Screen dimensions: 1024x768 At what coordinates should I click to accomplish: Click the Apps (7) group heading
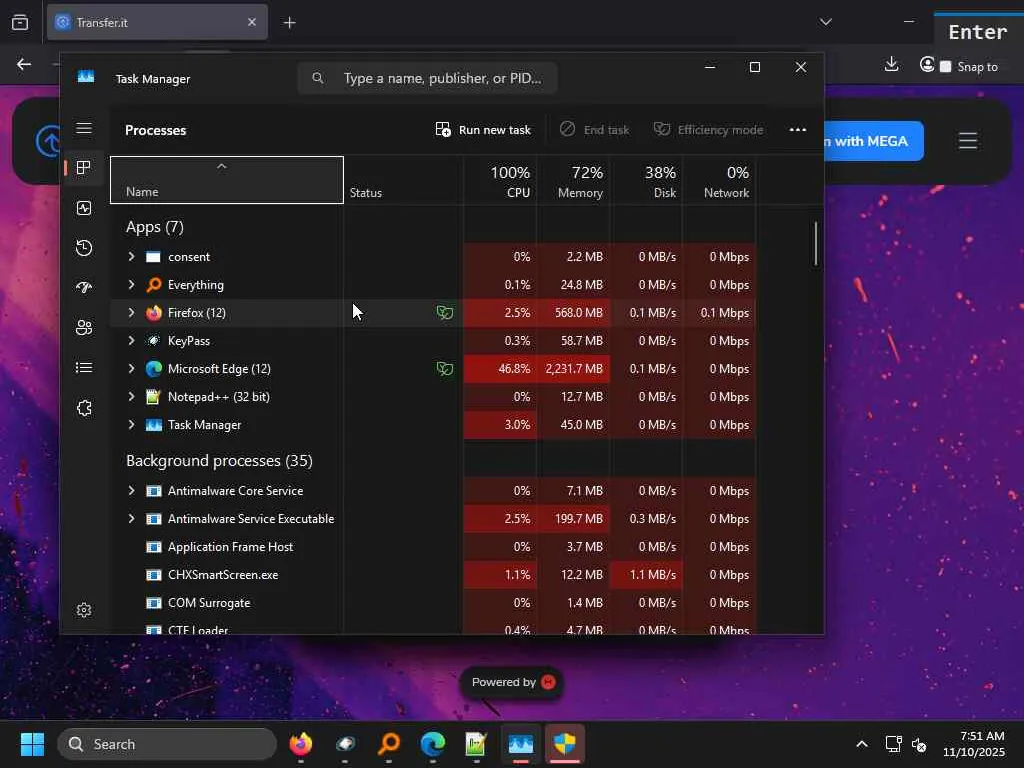[155, 227]
